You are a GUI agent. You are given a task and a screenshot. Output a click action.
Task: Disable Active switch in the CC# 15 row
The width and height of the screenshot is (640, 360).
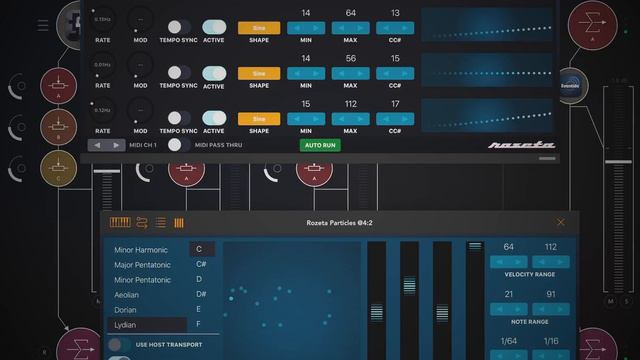pyautogui.click(x=214, y=73)
